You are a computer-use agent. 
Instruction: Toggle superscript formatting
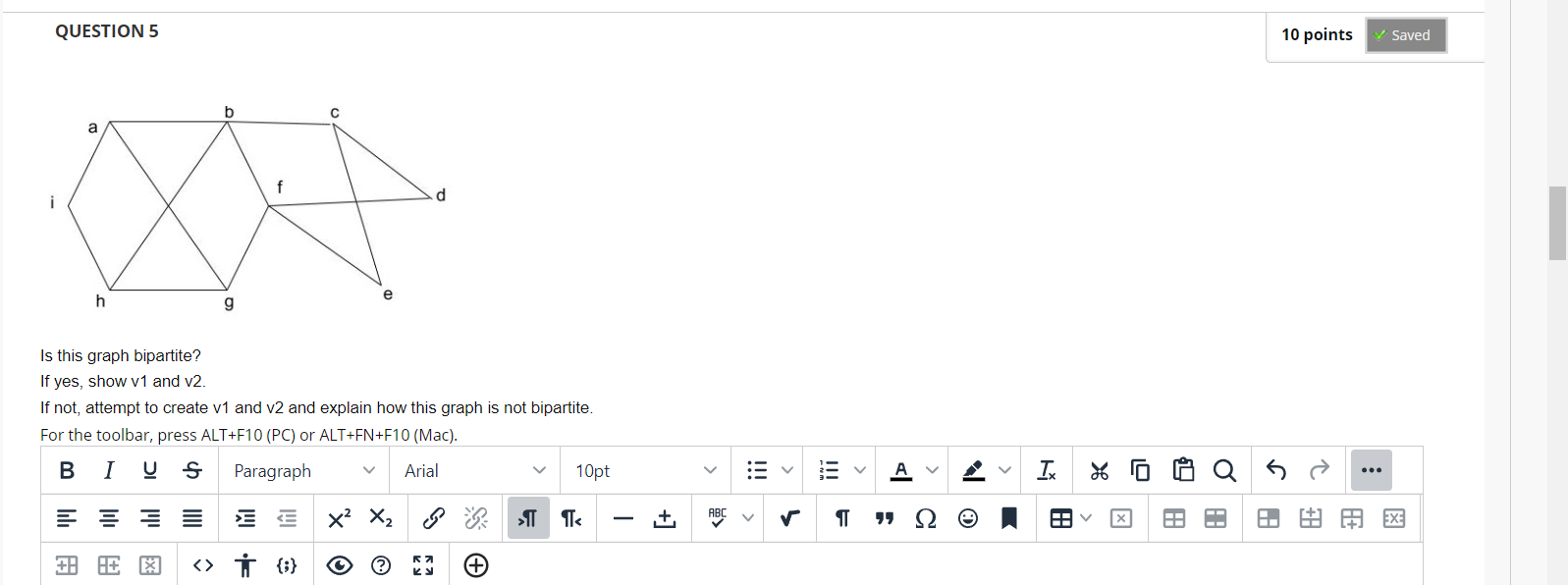339,518
